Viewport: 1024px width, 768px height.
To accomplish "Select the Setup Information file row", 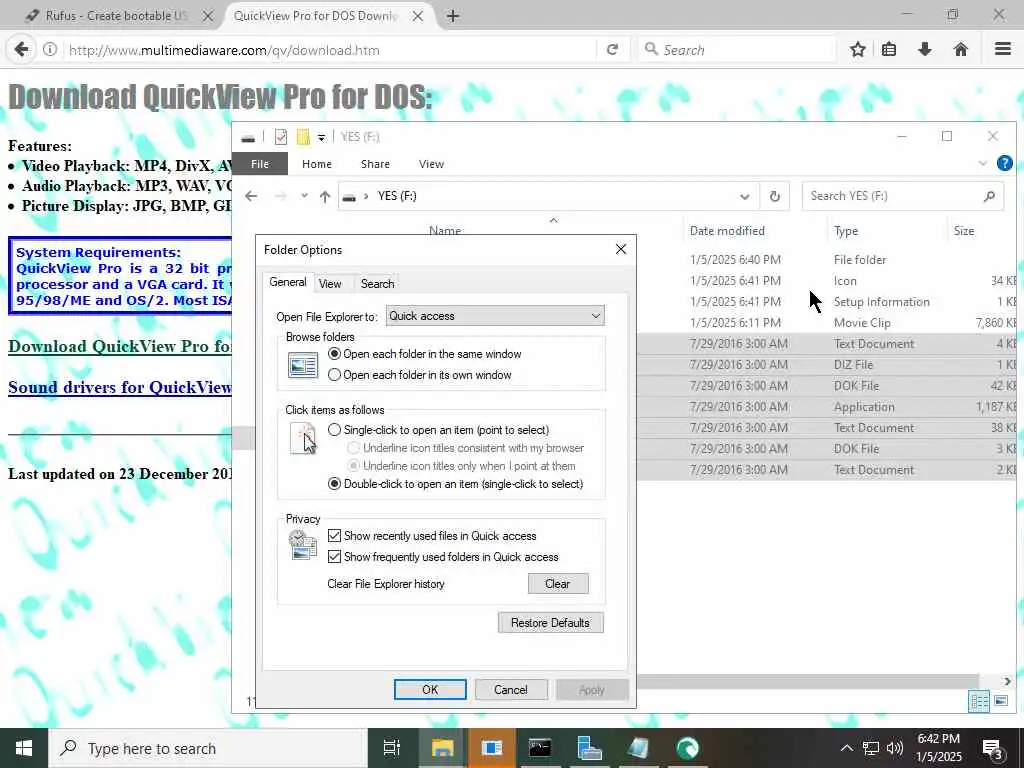I will coord(827,302).
